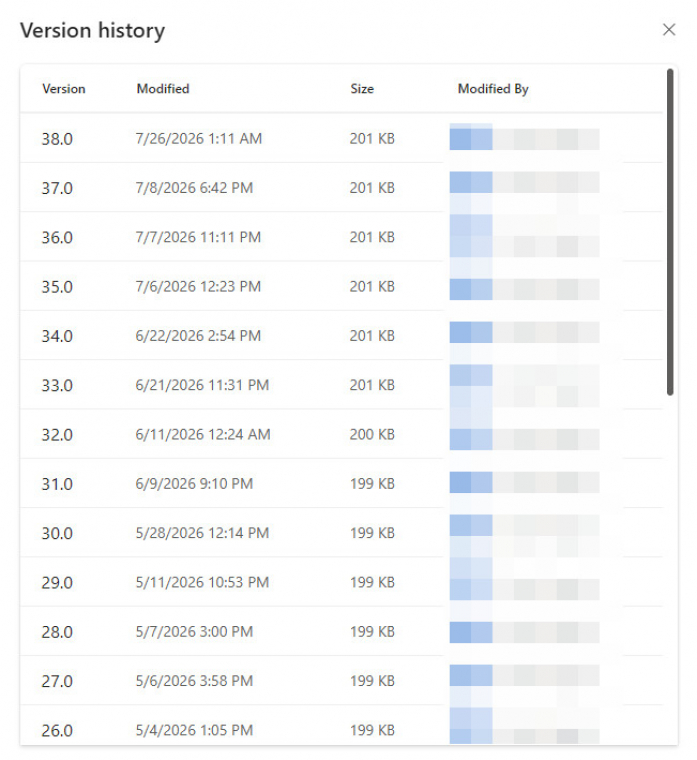697x760 pixels.
Task: Sort by the Version column header
Action: (63, 89)
